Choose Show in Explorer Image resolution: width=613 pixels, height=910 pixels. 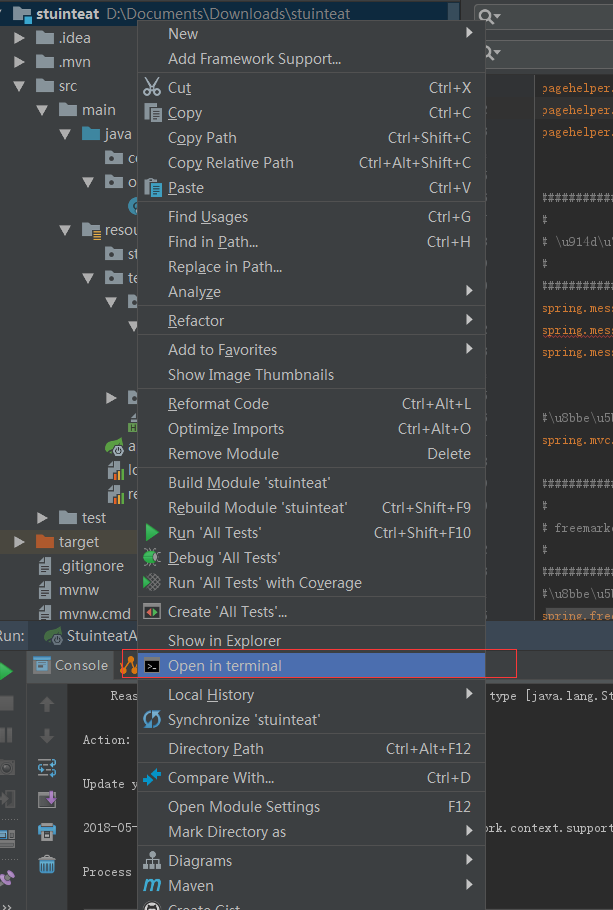click(x=311, y=641)
